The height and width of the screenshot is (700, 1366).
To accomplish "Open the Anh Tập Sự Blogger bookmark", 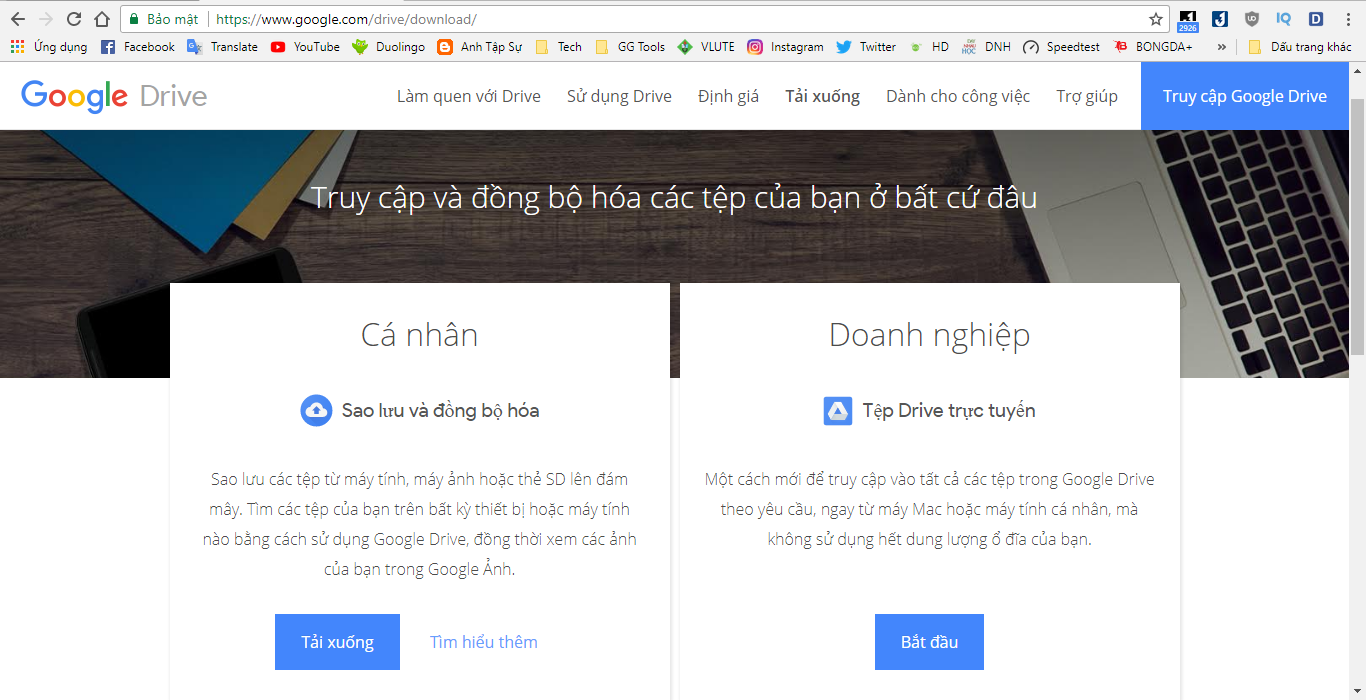I will click(479, 47).
